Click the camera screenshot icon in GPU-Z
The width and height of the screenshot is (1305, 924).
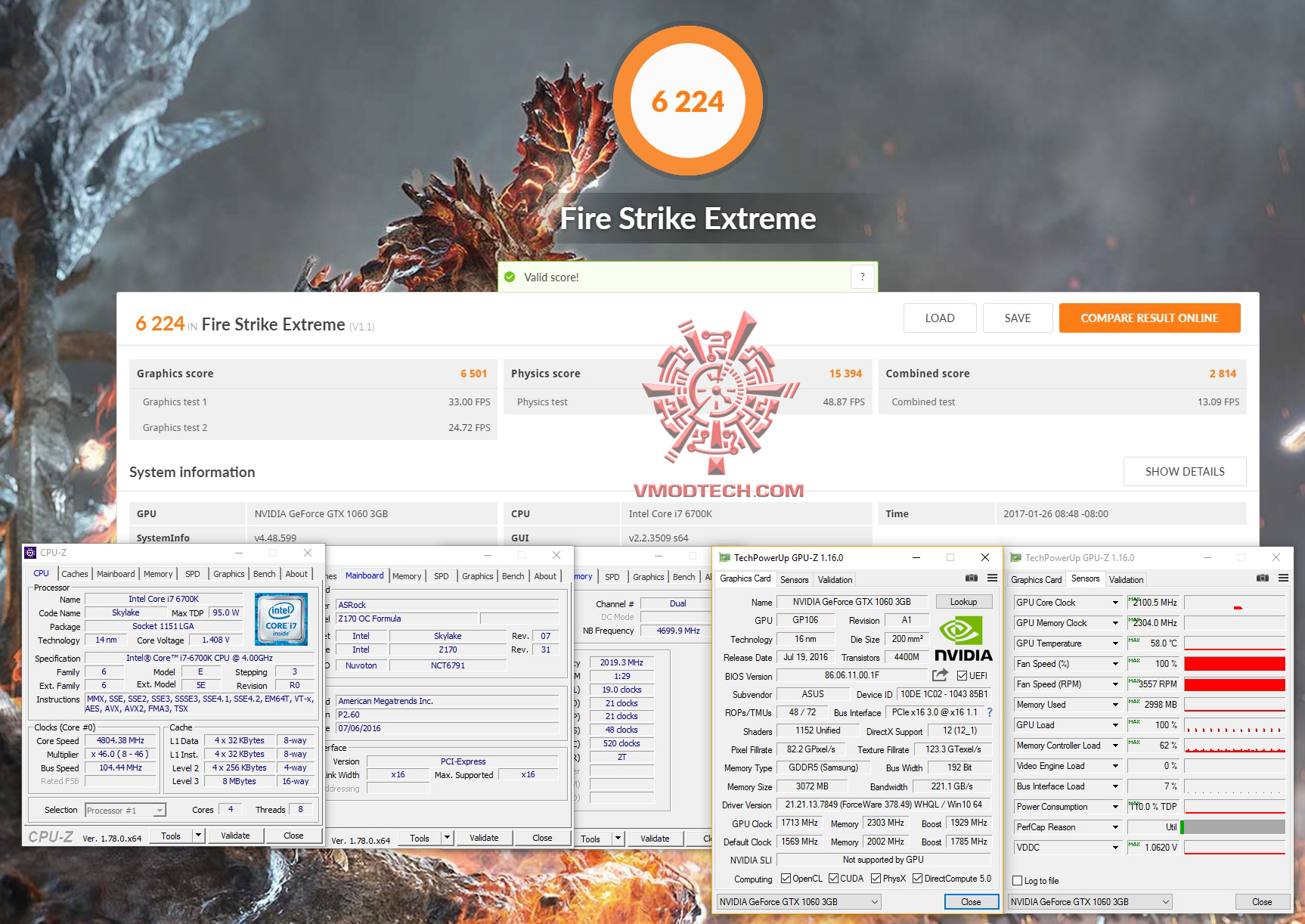(x=972, y=578)
